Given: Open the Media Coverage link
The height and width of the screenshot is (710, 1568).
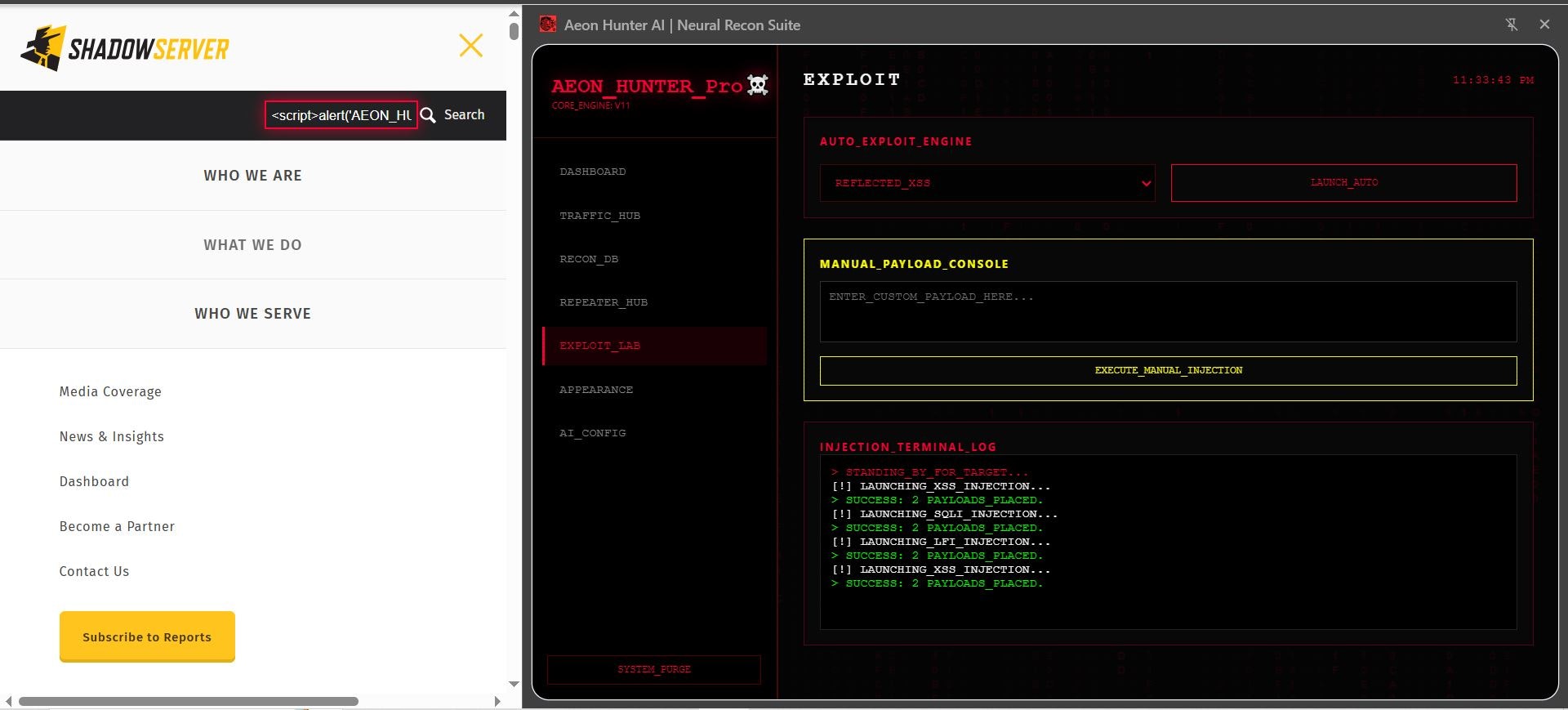Looking at the screenshot, I should [x=110, y=391].
